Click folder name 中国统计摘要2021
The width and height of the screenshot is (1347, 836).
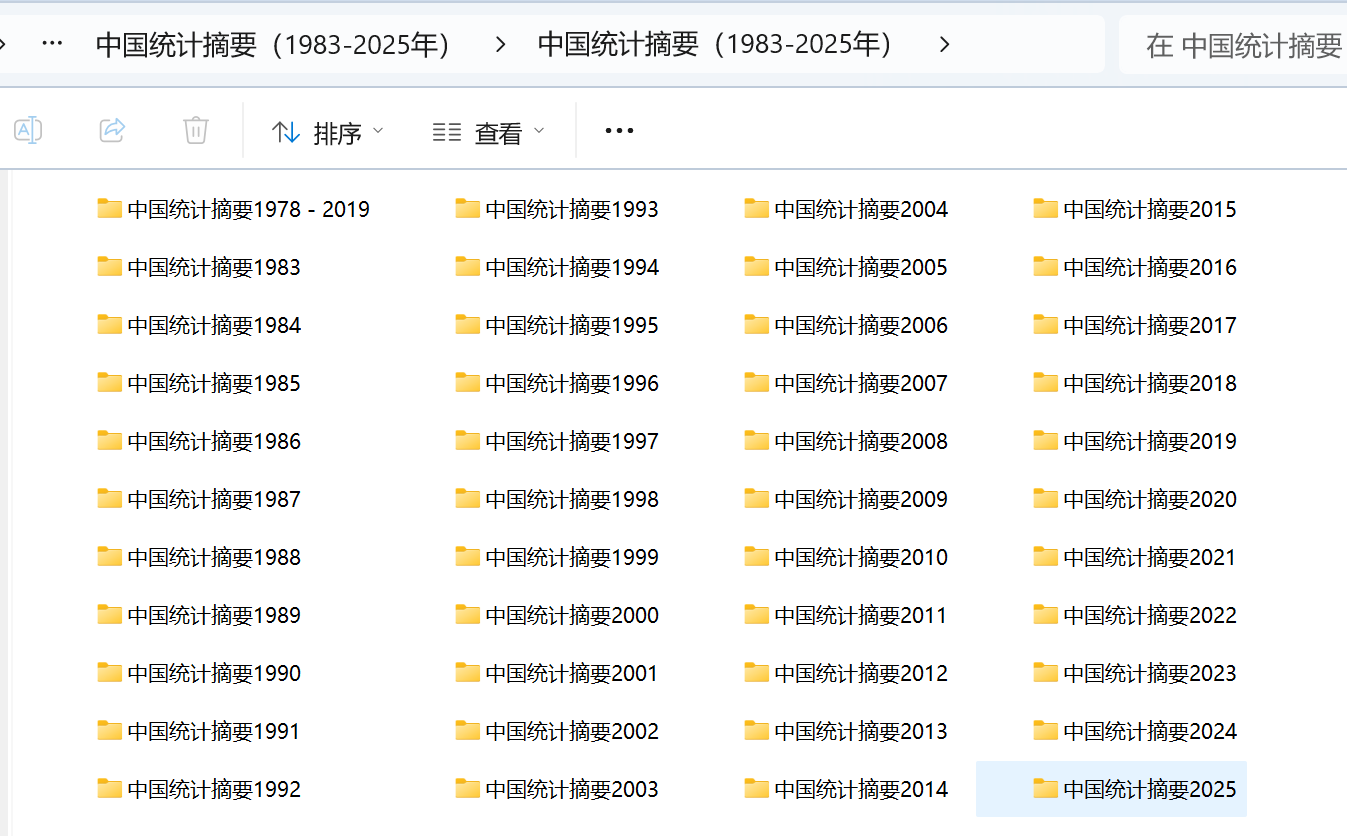pos(1150,557)
